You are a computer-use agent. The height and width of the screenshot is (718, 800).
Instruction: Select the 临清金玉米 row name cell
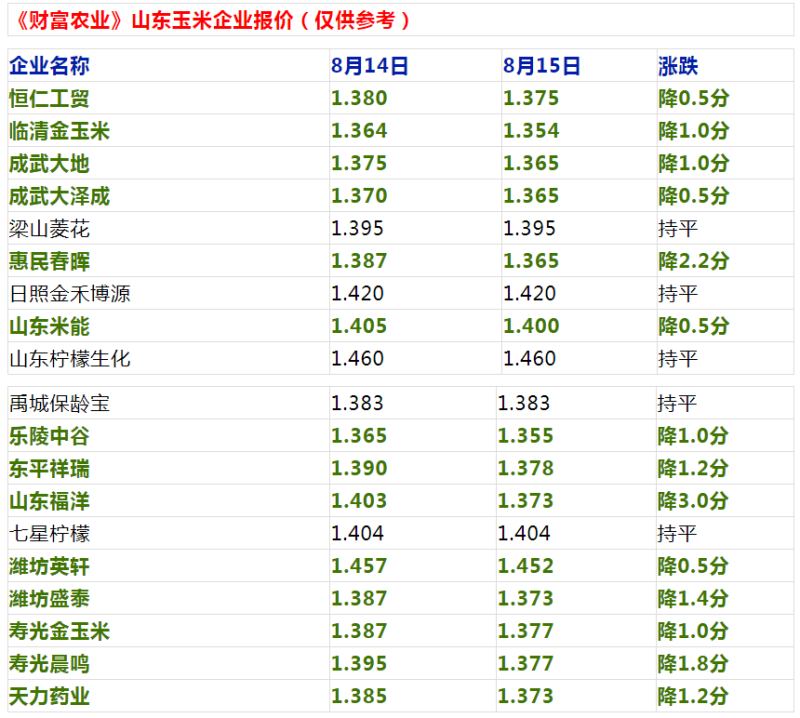click(x=59, y=131)
